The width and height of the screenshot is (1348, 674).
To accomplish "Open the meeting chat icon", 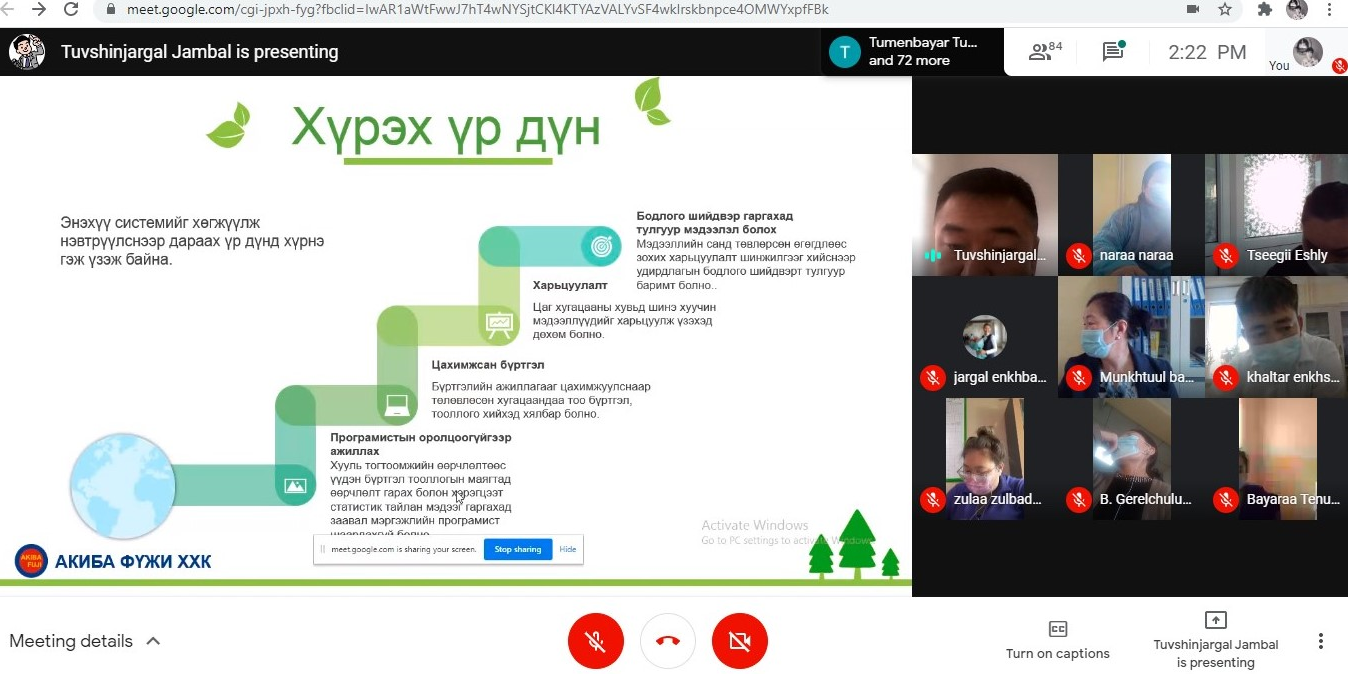I will coord(1113,52).
